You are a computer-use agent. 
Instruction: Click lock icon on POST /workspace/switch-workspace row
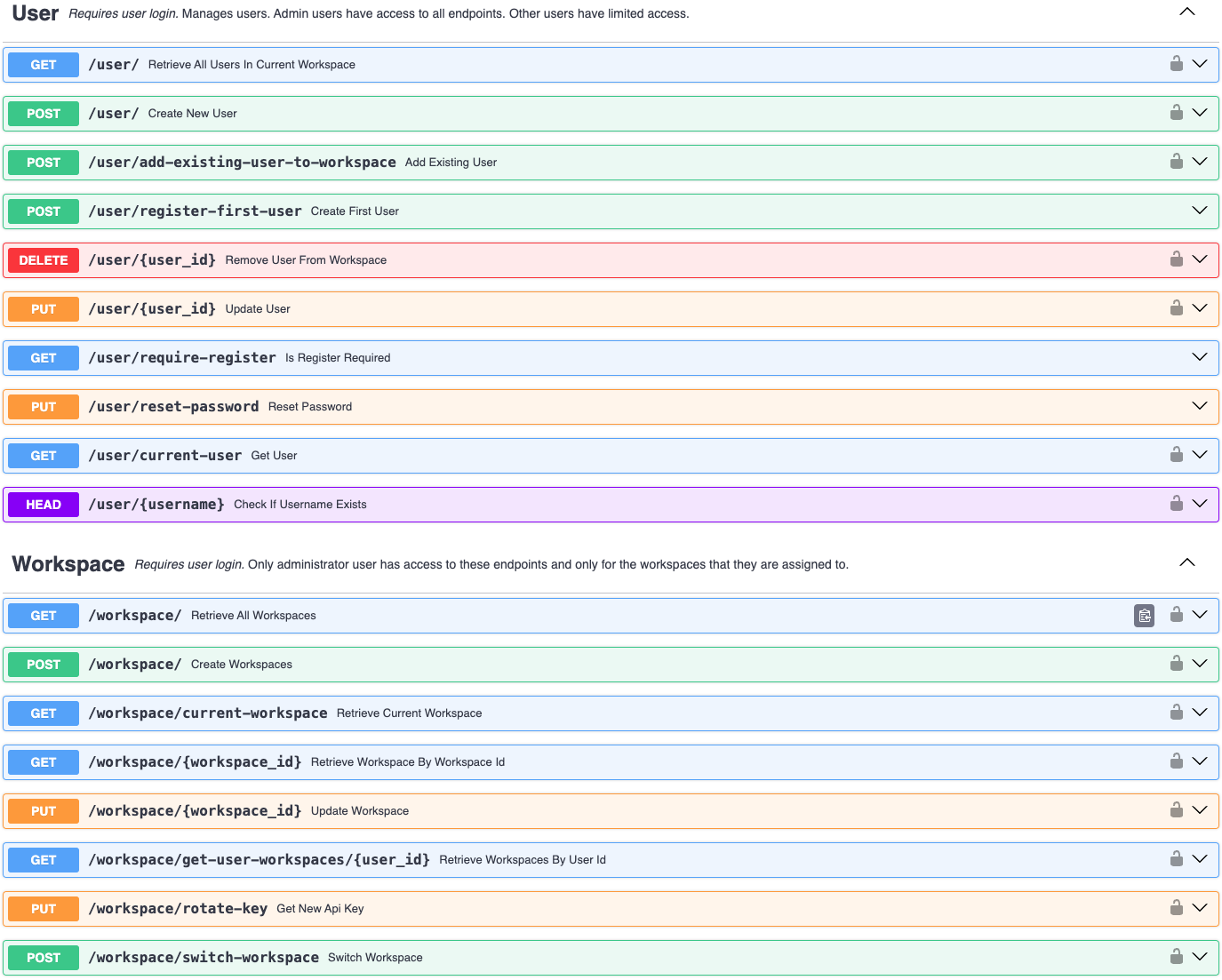tap(1176, 957)
